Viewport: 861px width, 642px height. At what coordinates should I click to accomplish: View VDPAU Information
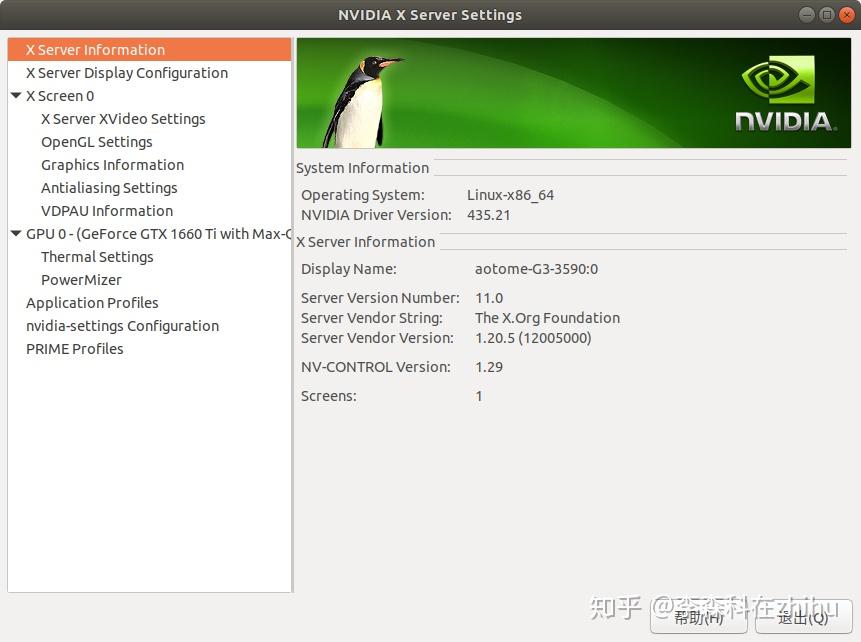tap(107, 210)
